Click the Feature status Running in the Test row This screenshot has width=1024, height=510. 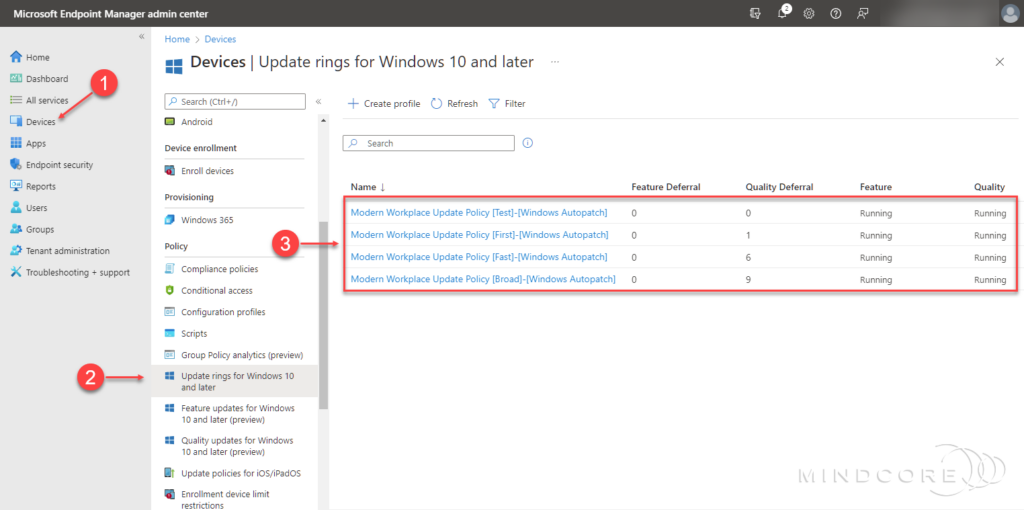pos(876,214)
